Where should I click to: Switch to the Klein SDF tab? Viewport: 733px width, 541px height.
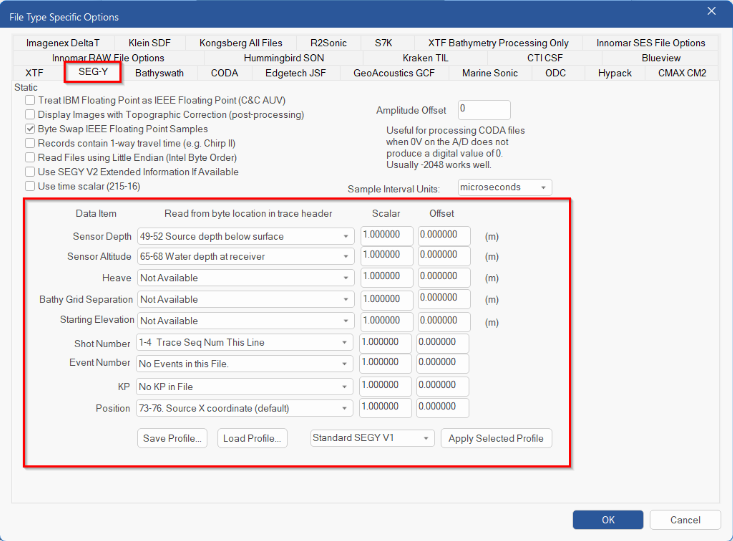tap(150, 43)
